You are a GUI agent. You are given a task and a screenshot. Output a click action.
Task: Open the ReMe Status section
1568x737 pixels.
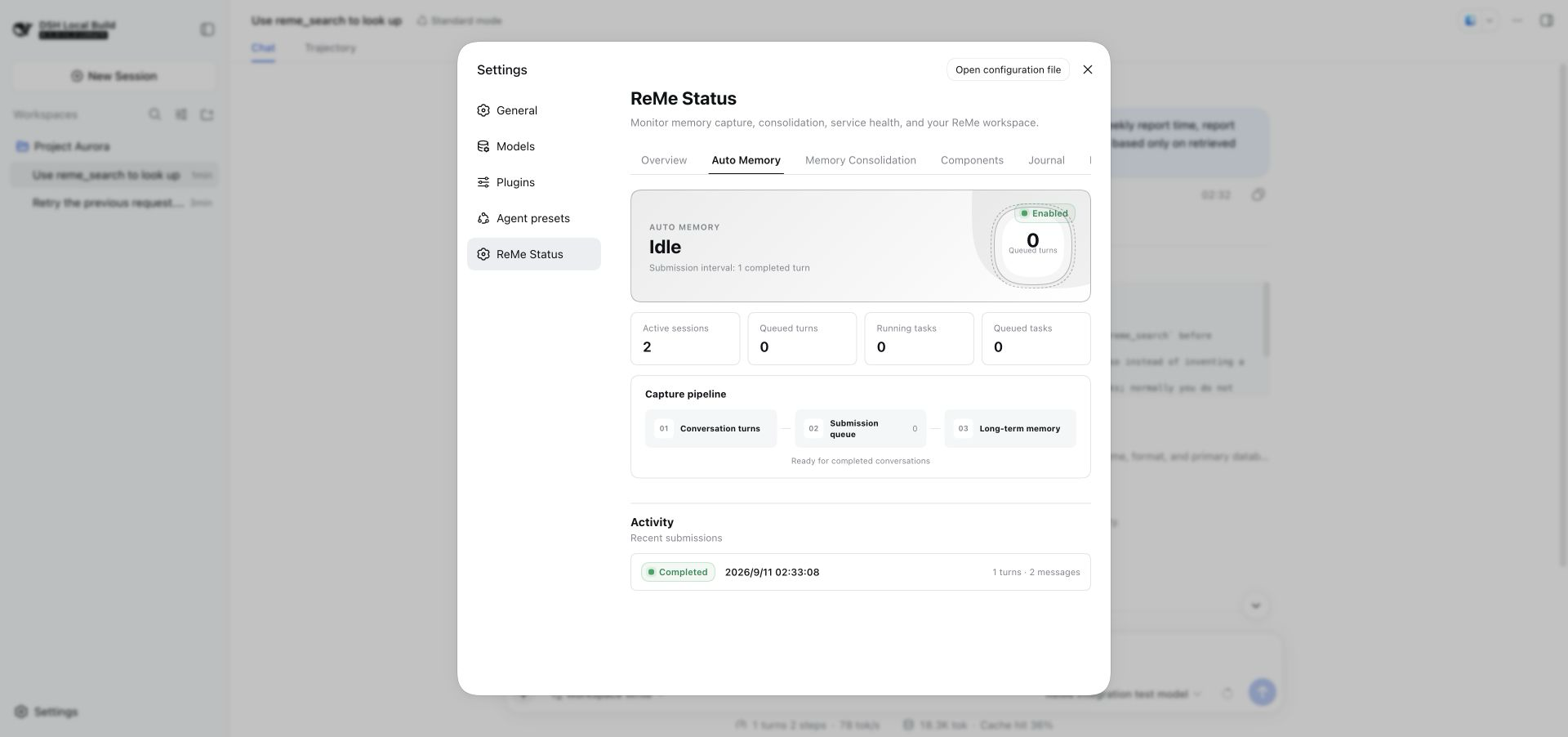534,254
